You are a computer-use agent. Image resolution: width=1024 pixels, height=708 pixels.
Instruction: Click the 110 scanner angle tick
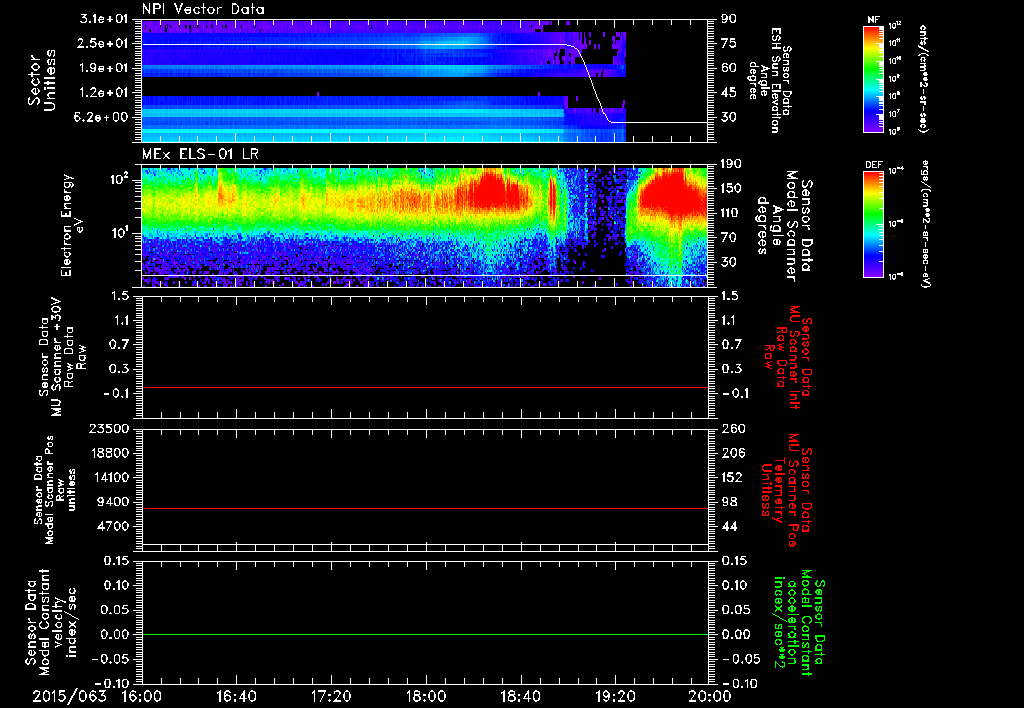pyautogui.click(x=730, y=213)
